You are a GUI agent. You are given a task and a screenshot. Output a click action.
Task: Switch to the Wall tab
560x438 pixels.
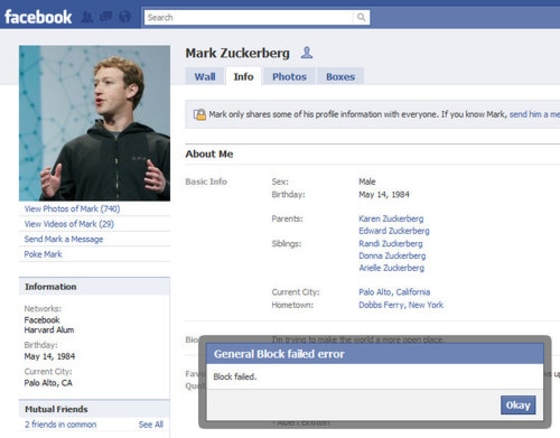205,76
